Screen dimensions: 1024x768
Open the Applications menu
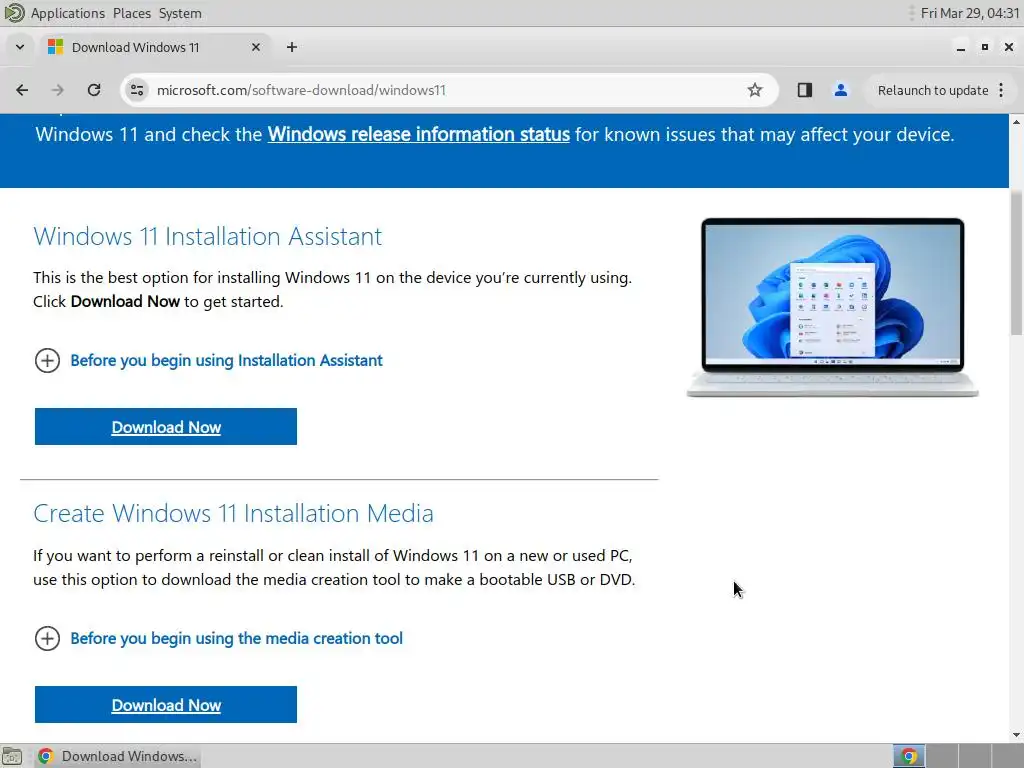tap(67, 13)
